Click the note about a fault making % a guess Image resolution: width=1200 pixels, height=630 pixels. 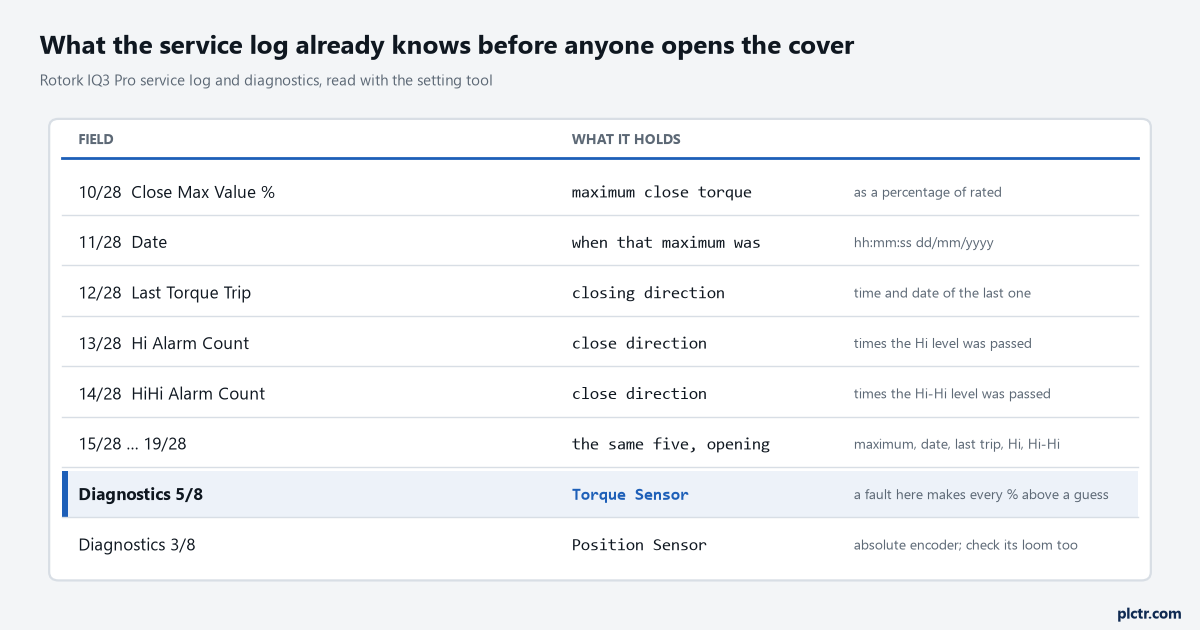pos(981,494)
